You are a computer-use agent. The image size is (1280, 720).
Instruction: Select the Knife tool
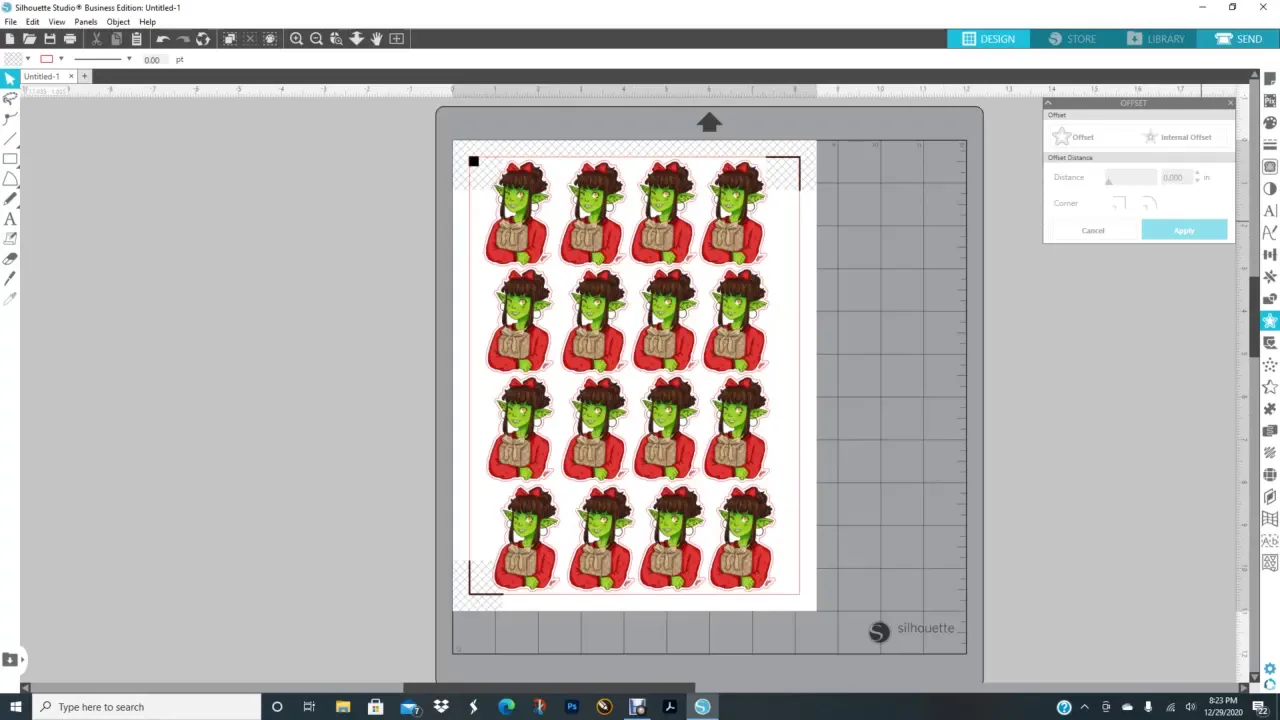[10, 278]
